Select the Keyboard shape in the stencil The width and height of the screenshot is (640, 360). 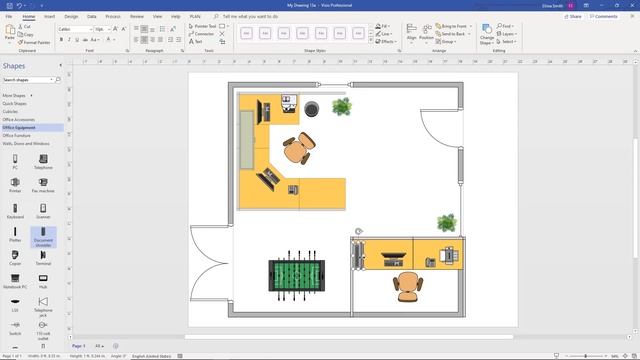click(15, 211)
